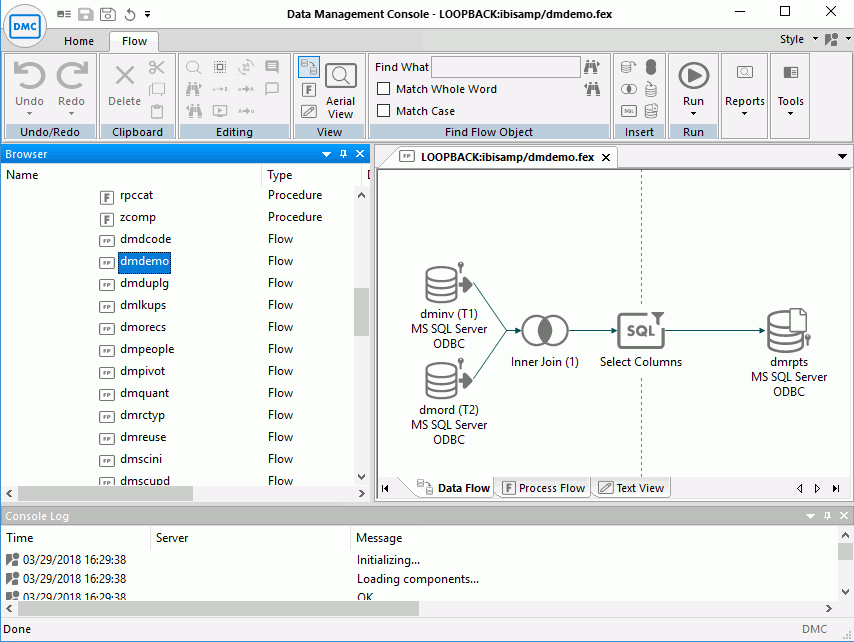Open the Undo dropdown arrow
The image size is (854, 642).
coord(29,114)
